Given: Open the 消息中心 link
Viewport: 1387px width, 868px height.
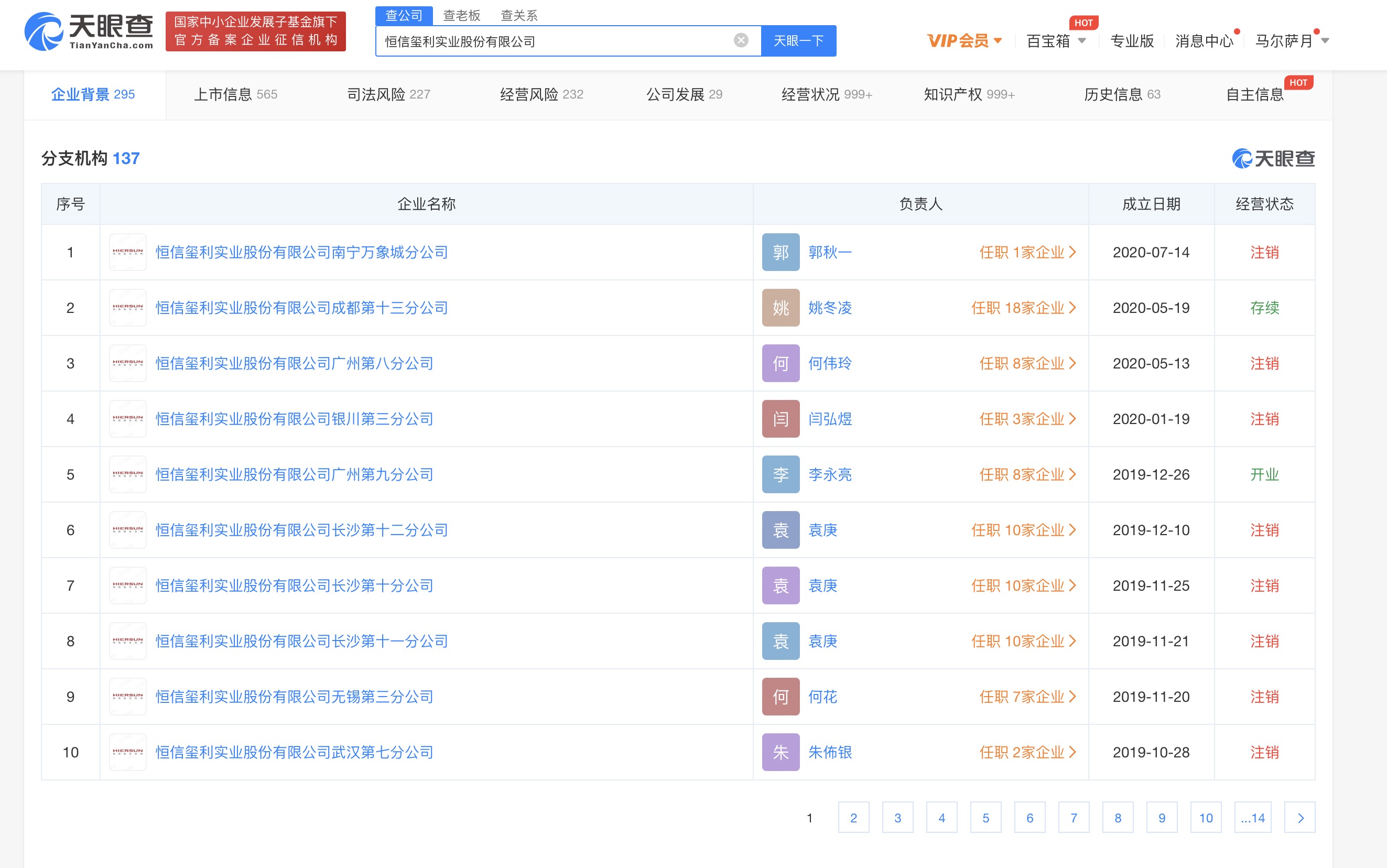Looking at the screenshot, I should pos(1204,41).
